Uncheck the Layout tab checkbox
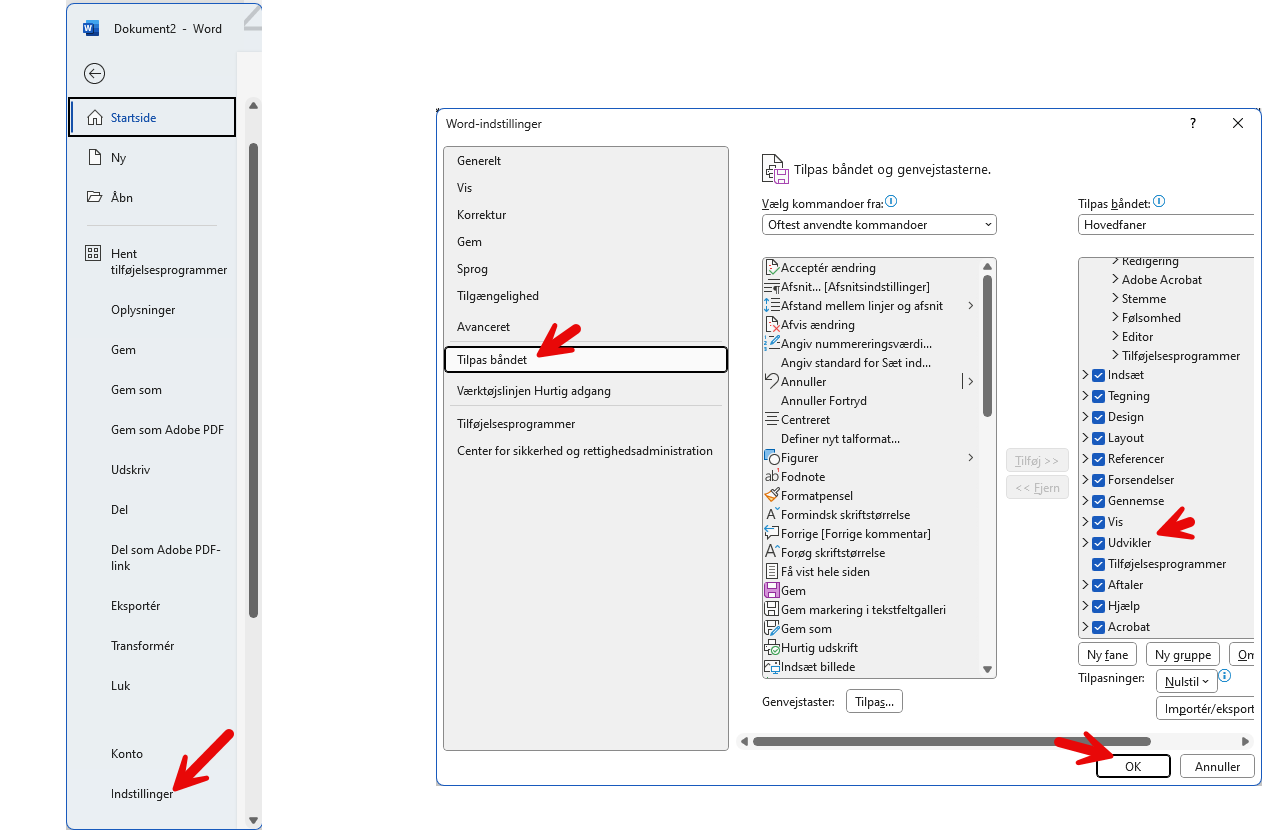Viewport: 1286px width, 830px height. [x=1098, y=438]
